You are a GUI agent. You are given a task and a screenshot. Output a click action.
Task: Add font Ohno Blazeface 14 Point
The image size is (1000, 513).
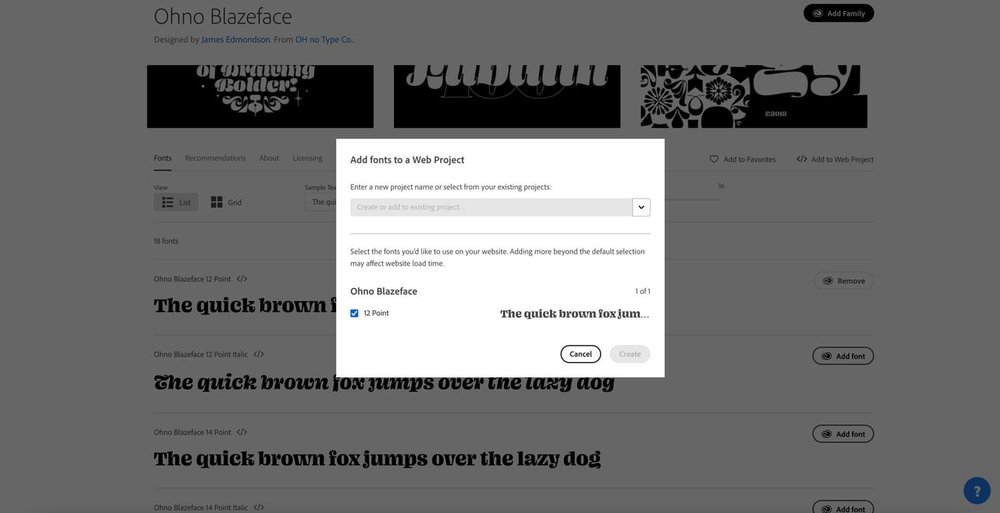tap(843, 434)
